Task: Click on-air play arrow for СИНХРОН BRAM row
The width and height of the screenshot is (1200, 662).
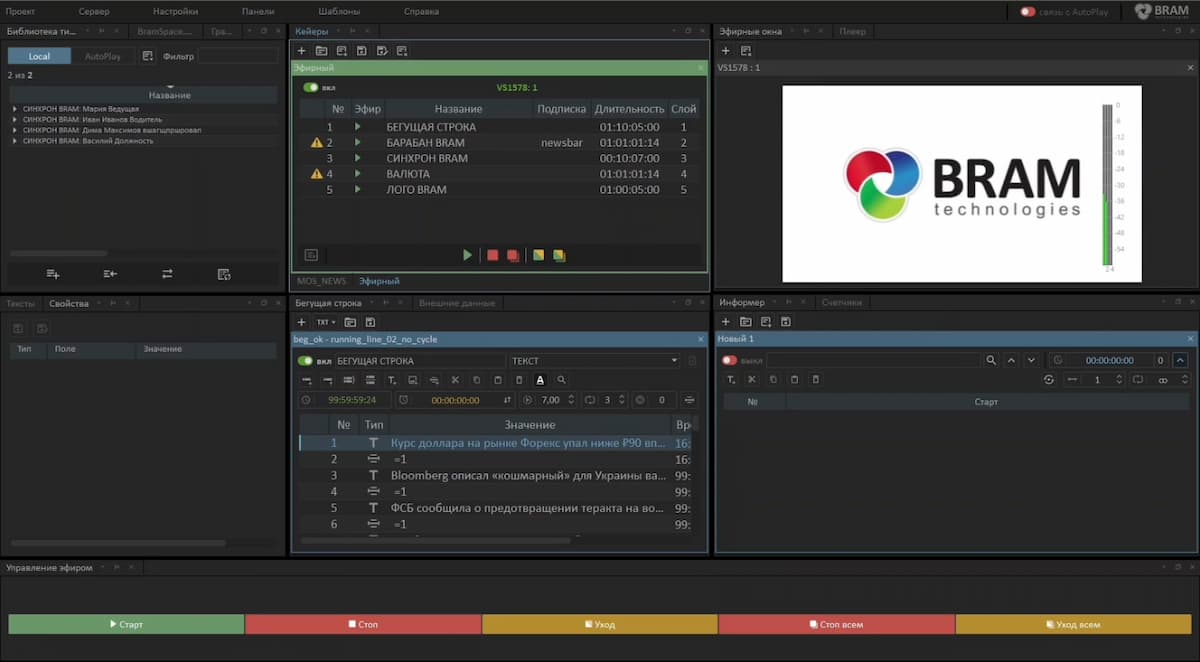Action: [358, 158]
